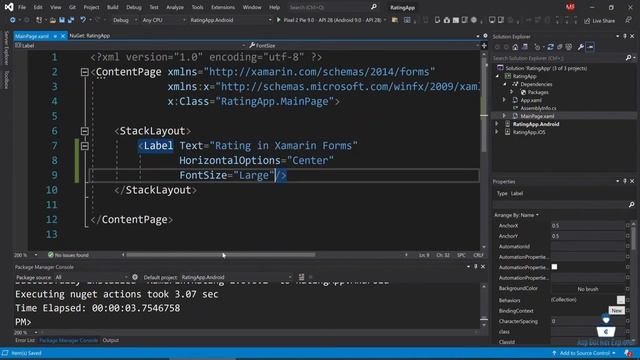Undo the last edit via toolbar
The height and width of the screenshot is (360, 640).
pyautogui.click(x=83, y=20)
